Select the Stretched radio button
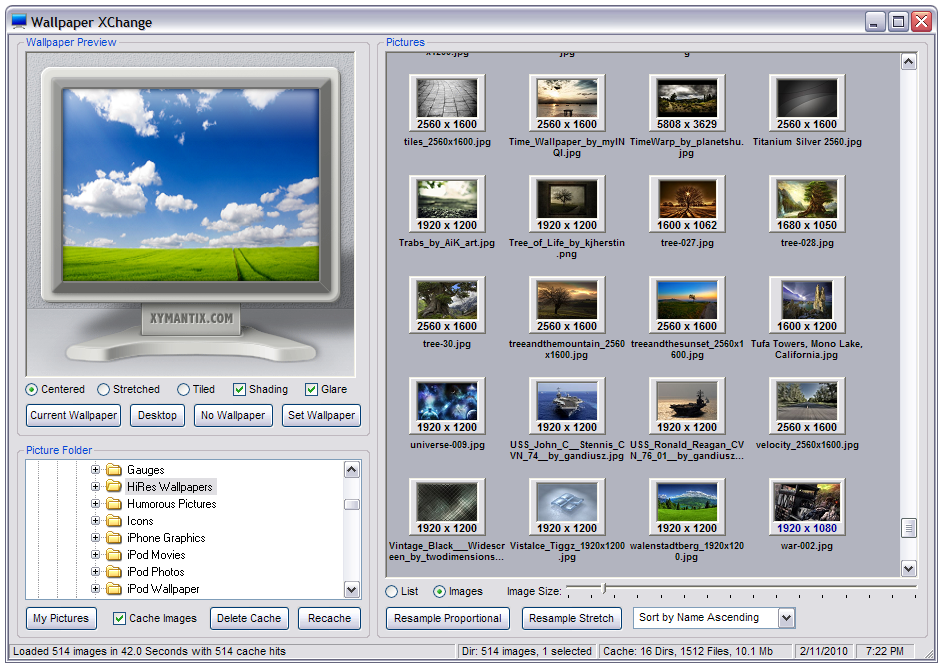Screen dimensions: 943x668 tap(104, 390)
